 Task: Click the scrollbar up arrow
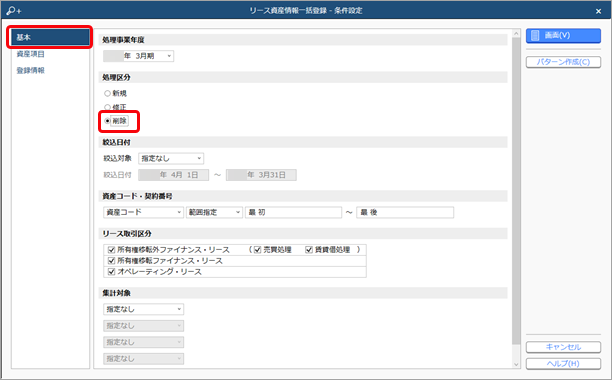click(x=516, y=34)
